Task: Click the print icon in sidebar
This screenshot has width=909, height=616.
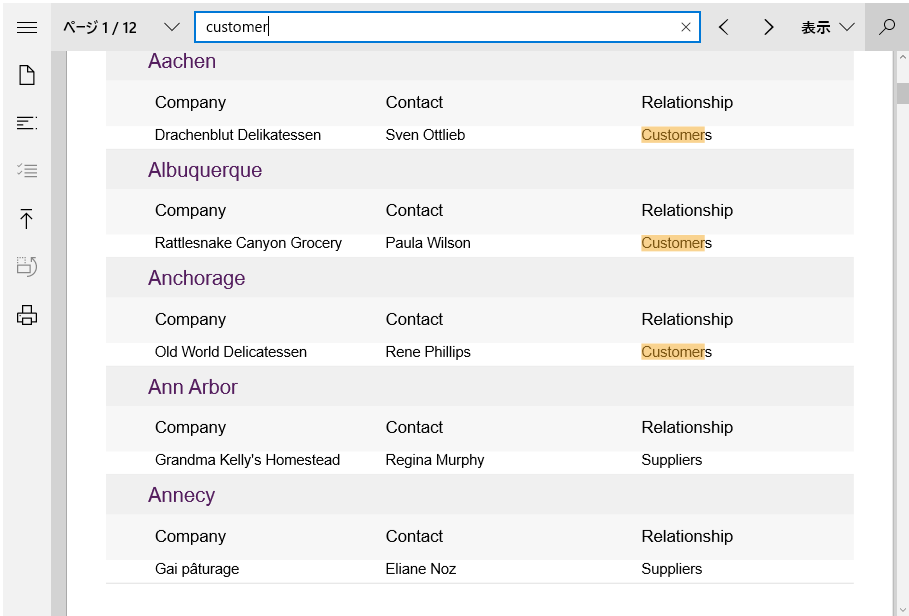Action: point(27,316)
